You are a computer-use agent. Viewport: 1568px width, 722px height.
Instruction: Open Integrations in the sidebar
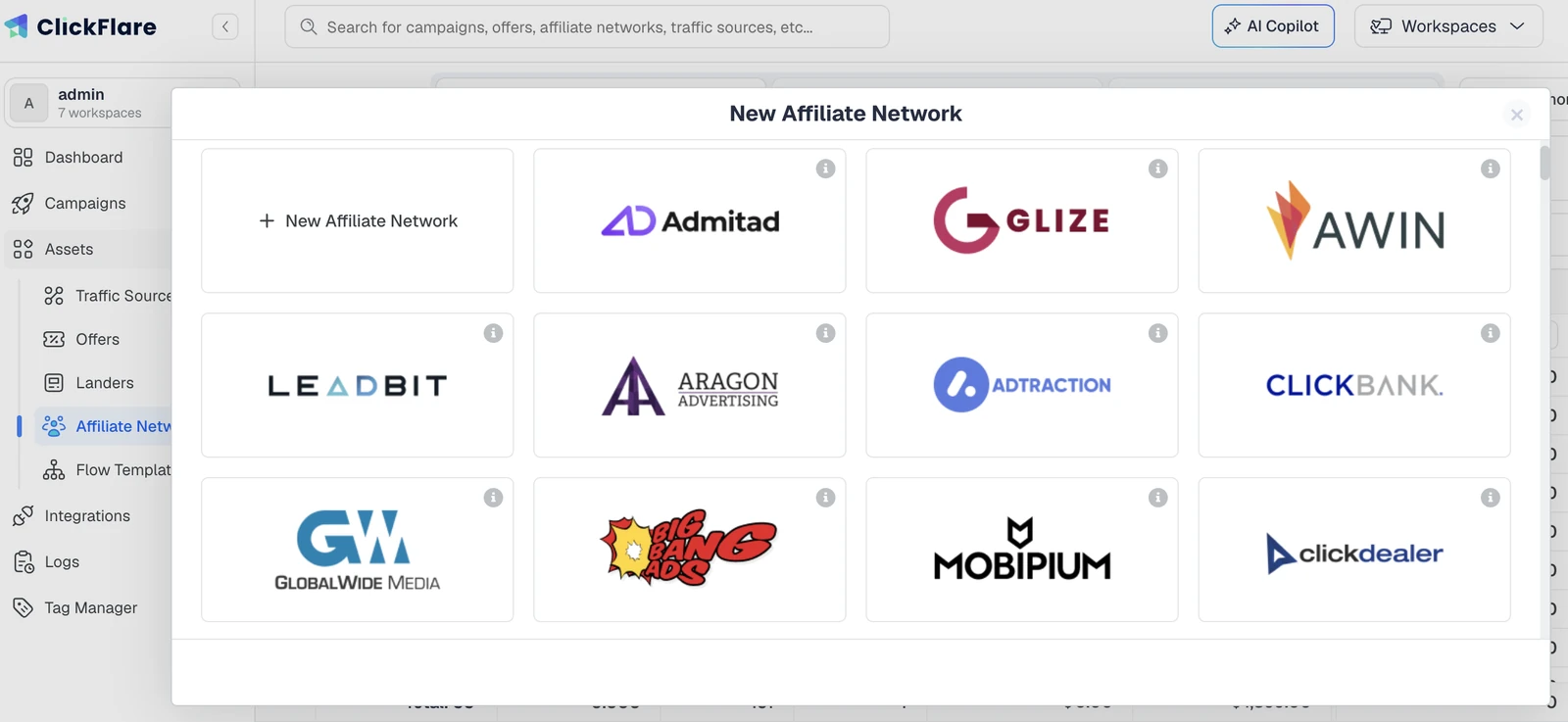[86, 515]
